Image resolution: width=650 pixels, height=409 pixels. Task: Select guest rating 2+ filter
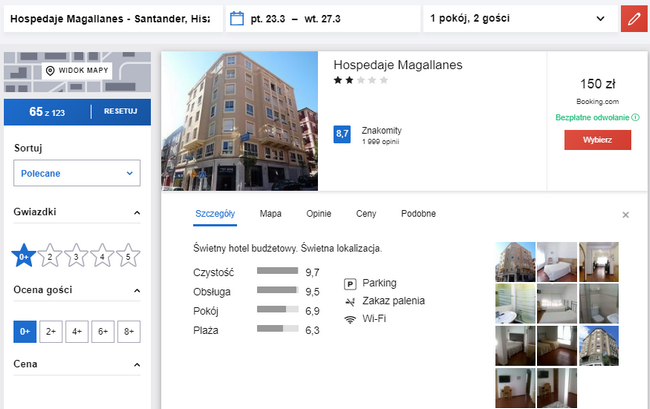click(51, 332)
